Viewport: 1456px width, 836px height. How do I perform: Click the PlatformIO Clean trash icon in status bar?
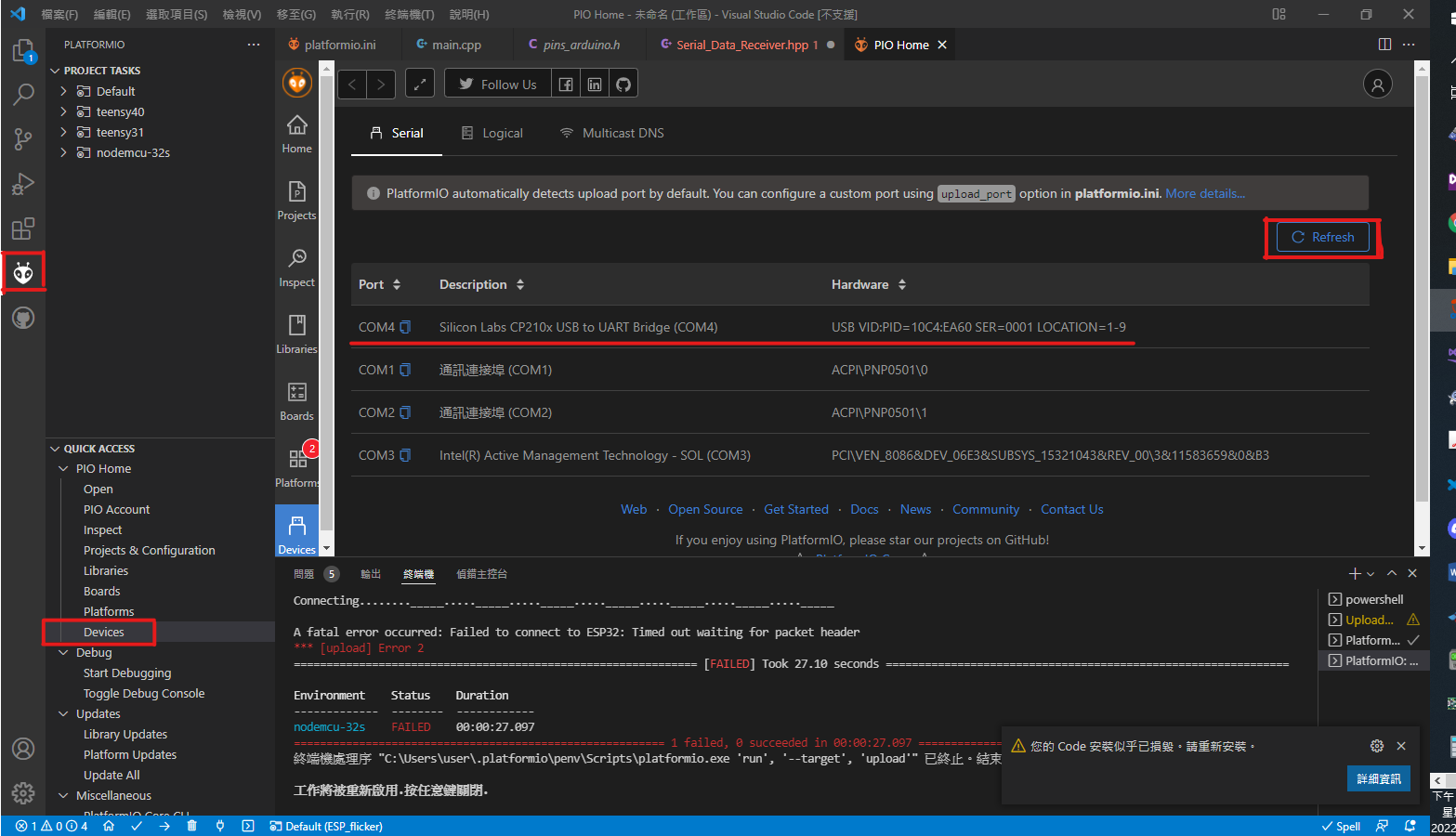pyautogui.click(x=192, y=826)
